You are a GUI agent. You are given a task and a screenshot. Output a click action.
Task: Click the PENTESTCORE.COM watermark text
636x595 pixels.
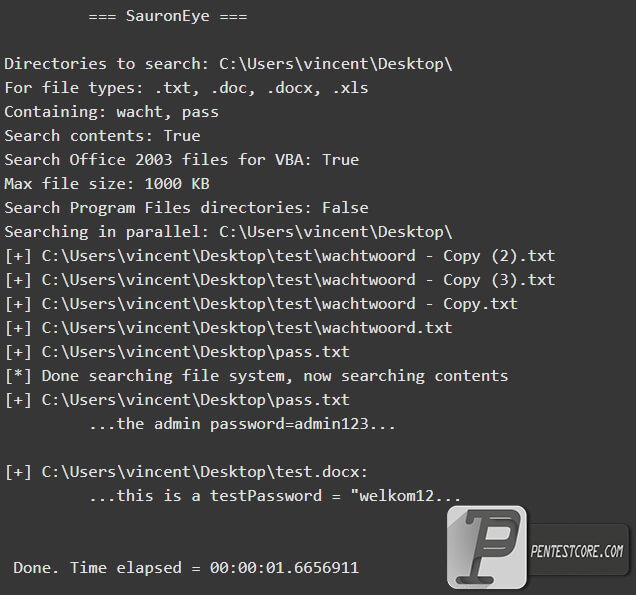[577, 552]
